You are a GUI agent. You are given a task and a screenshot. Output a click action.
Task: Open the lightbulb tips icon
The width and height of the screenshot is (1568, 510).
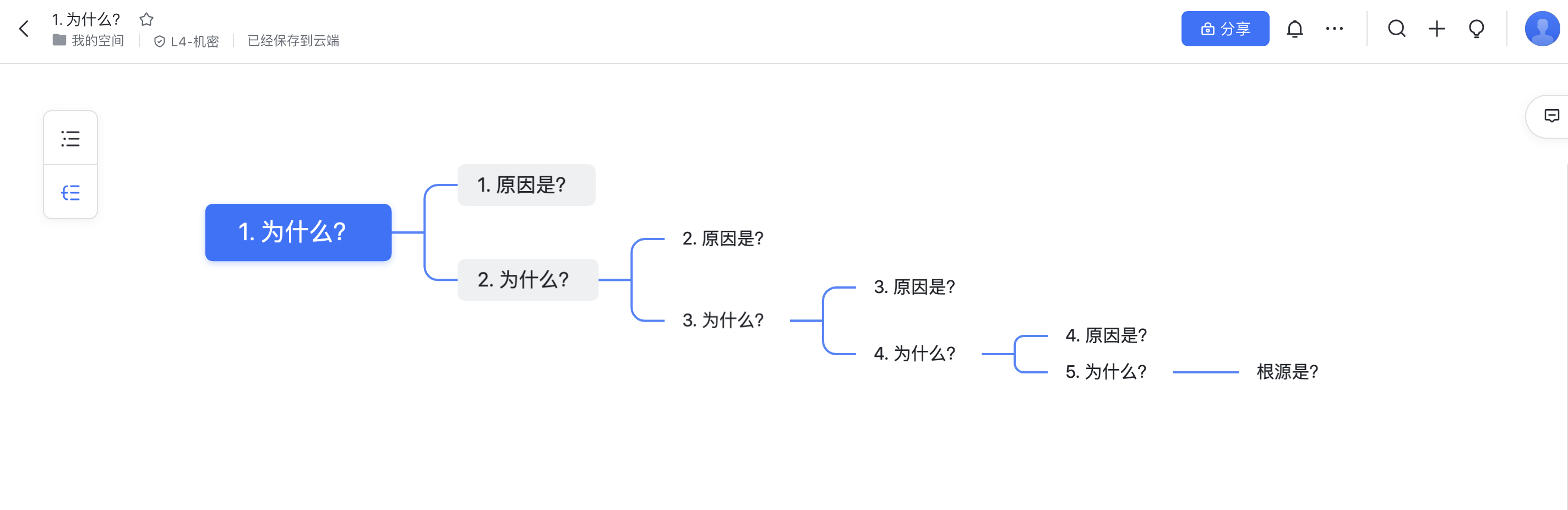pyautogui.click(x=1476, y=29)
